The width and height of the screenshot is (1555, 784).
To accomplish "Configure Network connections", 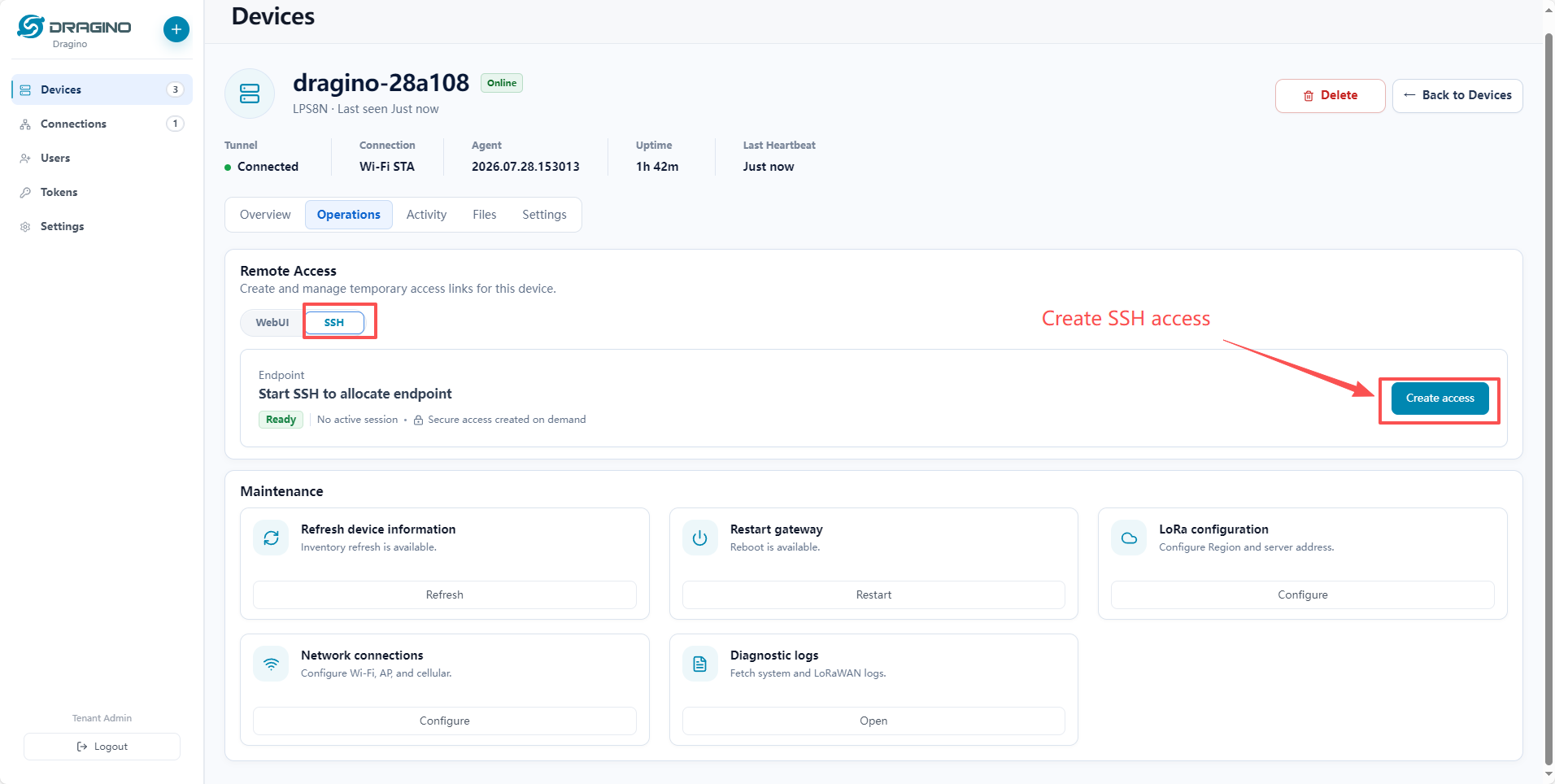I will (x=444, y=721).
